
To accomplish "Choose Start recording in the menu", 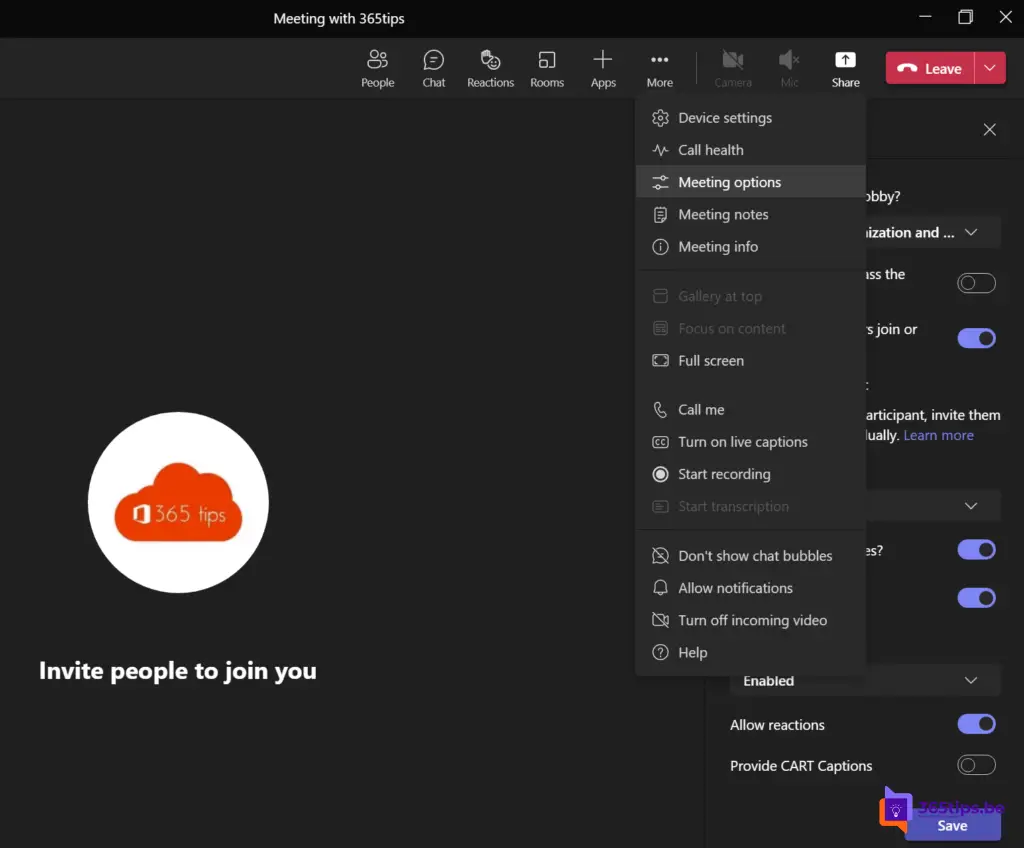I will (724, 474).
